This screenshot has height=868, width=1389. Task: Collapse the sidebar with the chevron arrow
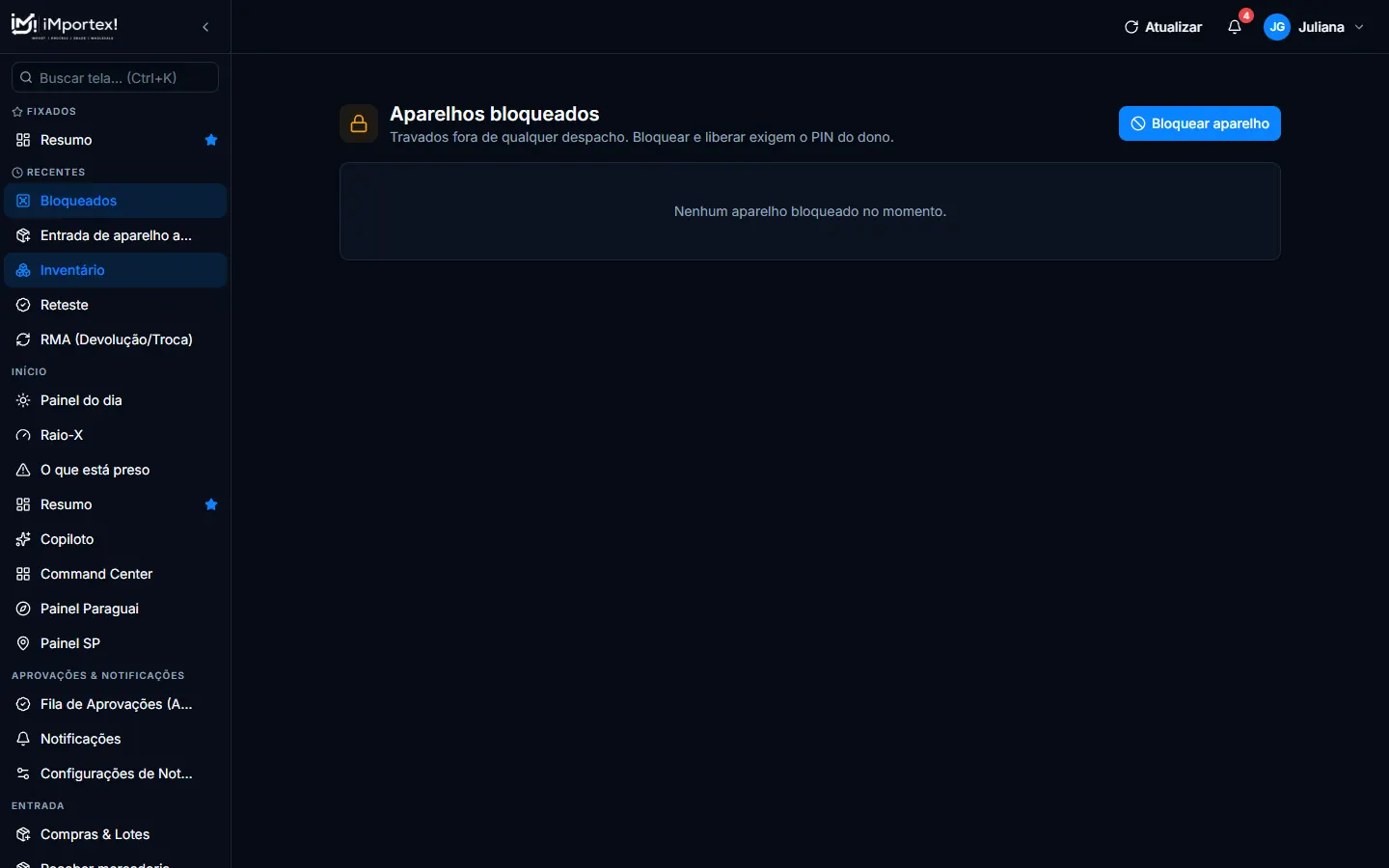point(205,27)
